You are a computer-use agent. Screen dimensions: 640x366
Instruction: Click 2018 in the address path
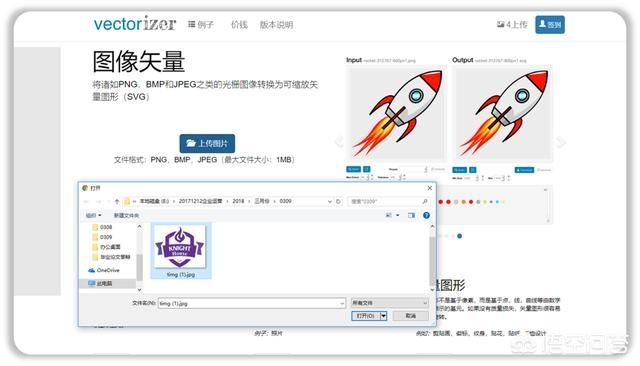(238, 201)
